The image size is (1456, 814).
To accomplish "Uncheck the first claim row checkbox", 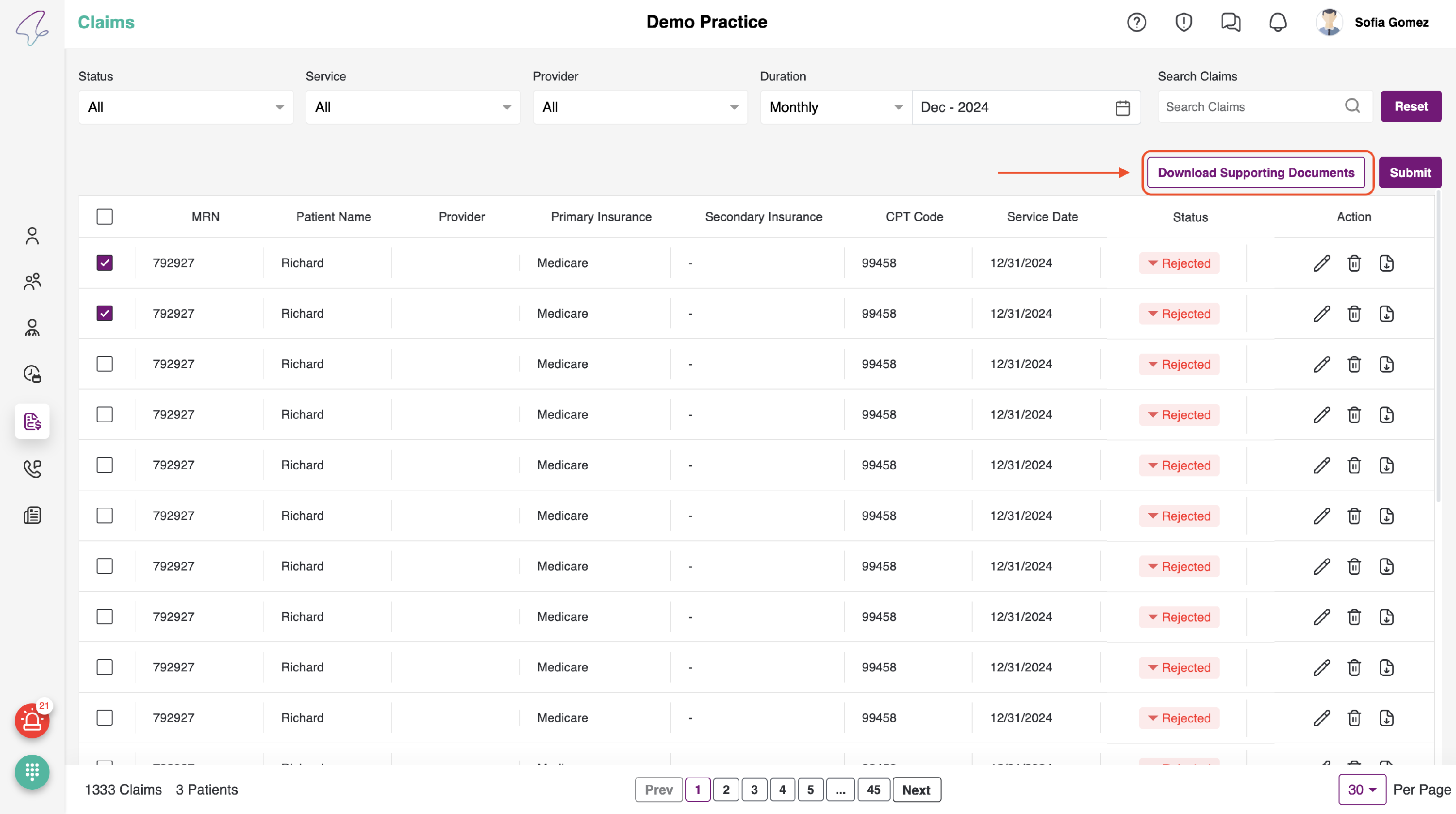I will (x=104, y=262).
